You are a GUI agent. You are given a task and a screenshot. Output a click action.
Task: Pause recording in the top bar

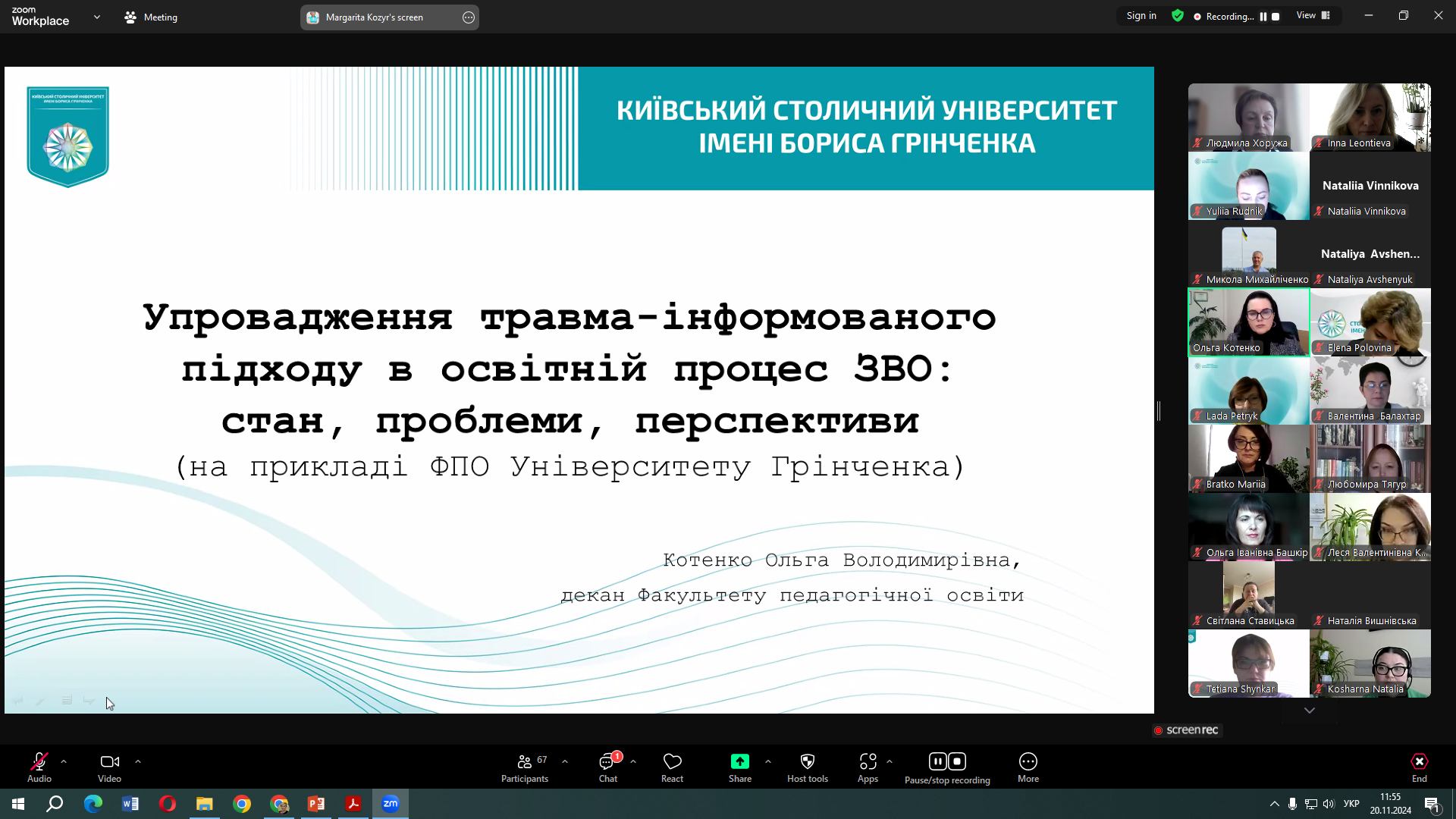(x=1263, y=17)
